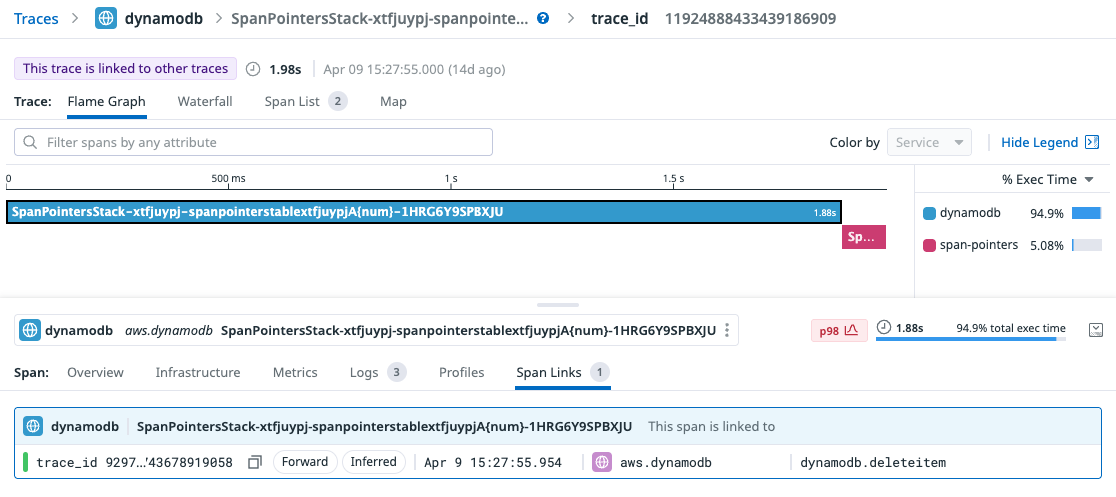The height and width of the screenshot is (497, 1116).
Task: Select the pink span-pointers span in flame graph
Action: click(863, 237)
